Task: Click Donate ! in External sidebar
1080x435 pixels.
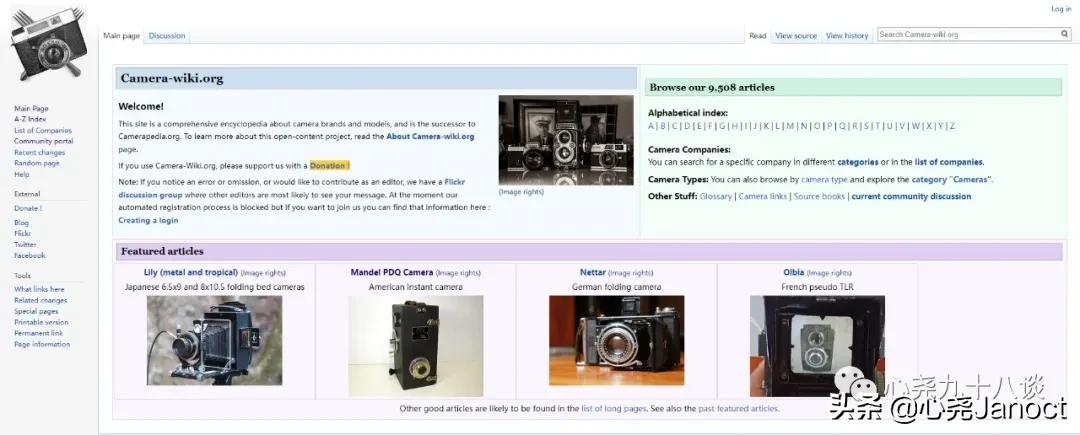Action: [x=28, y=208]
